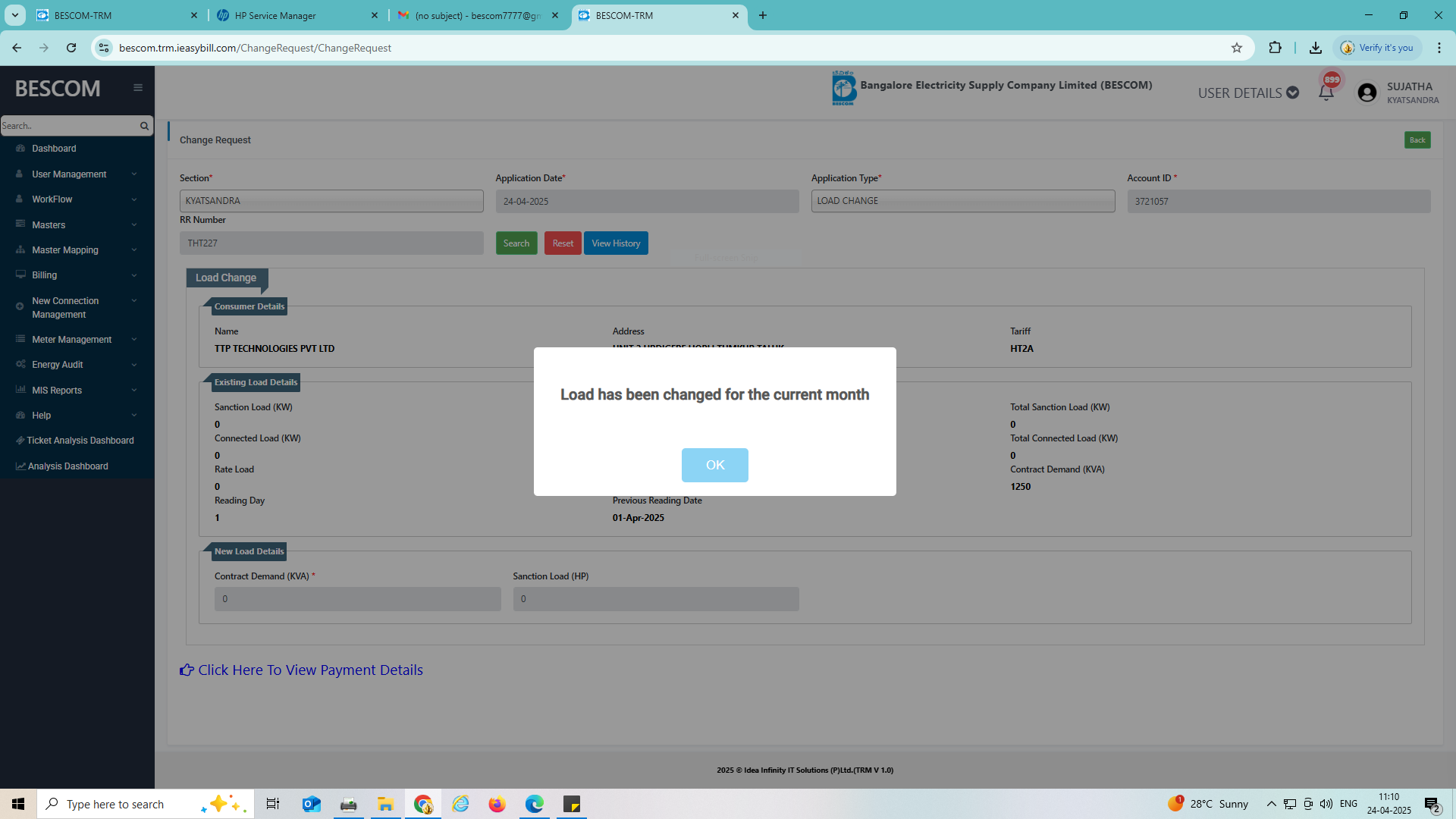Click the RR Number field THT227
Image resolution: width=1456 pixels, height=819 pixels.
pyautogui.click(x=331, y=243)
